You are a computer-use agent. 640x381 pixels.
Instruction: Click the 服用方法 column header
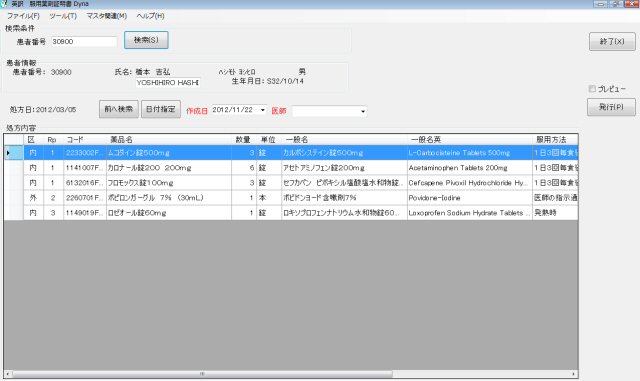tap(555, 140)
